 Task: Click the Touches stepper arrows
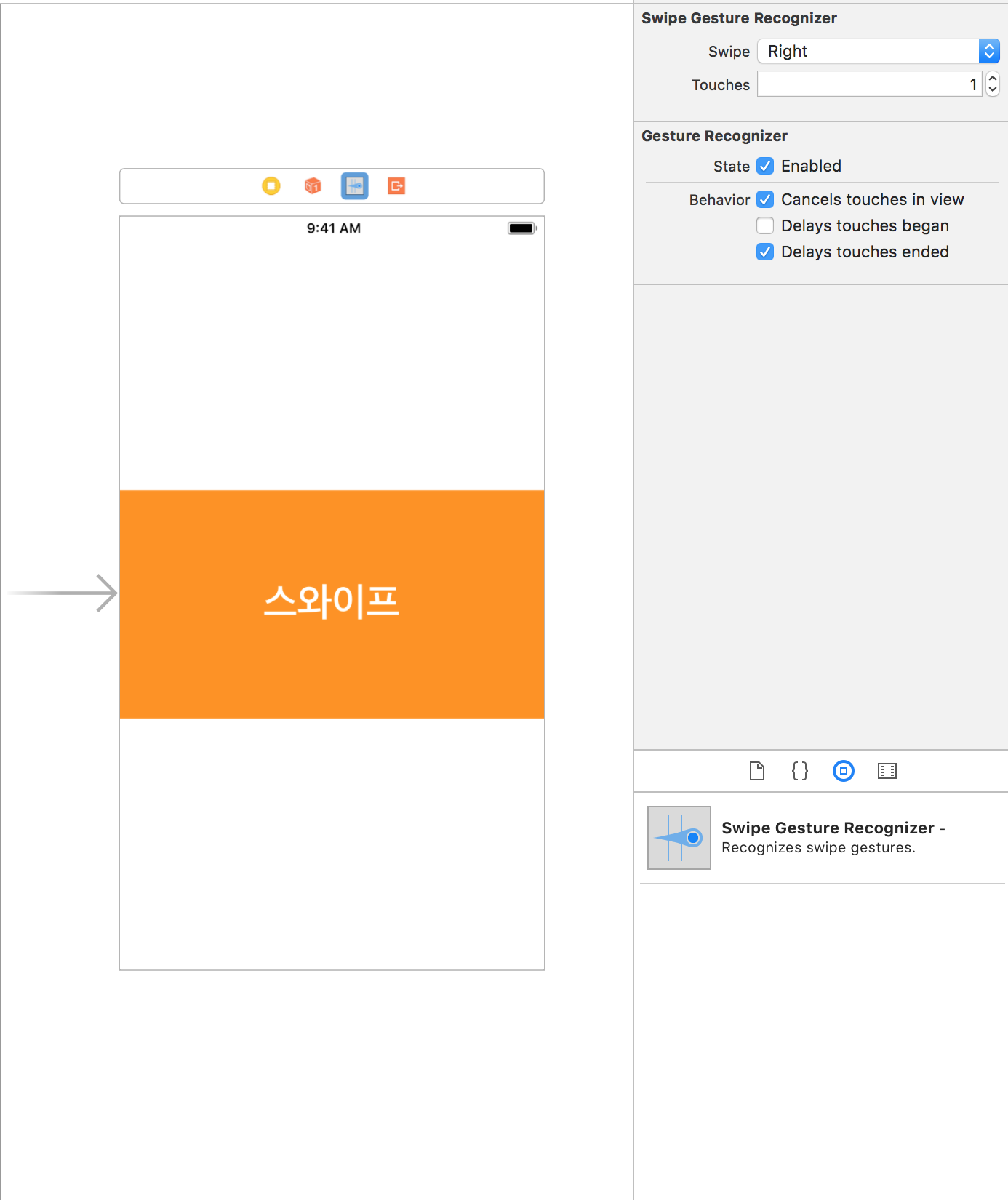993,84
